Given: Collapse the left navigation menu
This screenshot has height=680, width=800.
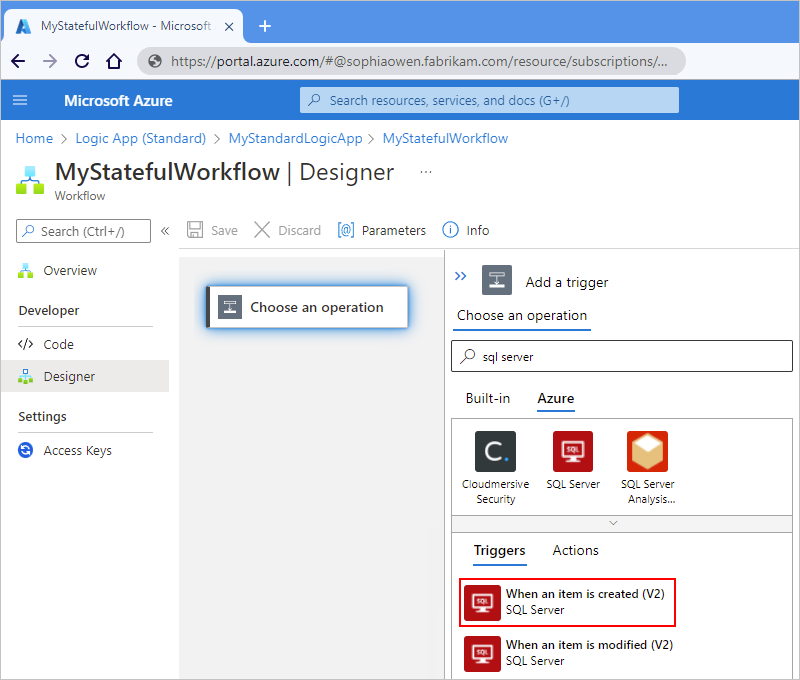Looking at the screenshot, I should pos(165,231).
